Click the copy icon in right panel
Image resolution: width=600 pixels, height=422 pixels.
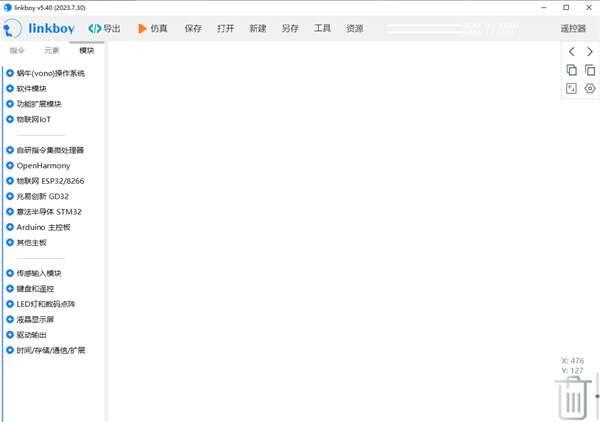pos(571,70)
